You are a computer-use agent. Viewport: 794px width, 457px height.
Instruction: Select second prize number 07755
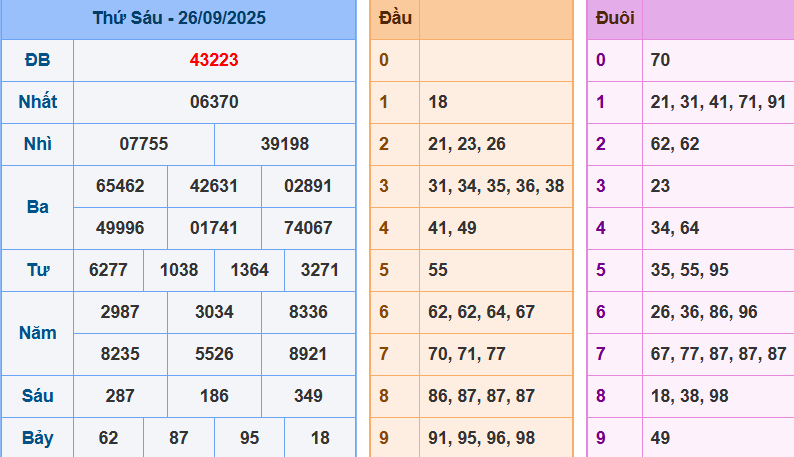144,144
